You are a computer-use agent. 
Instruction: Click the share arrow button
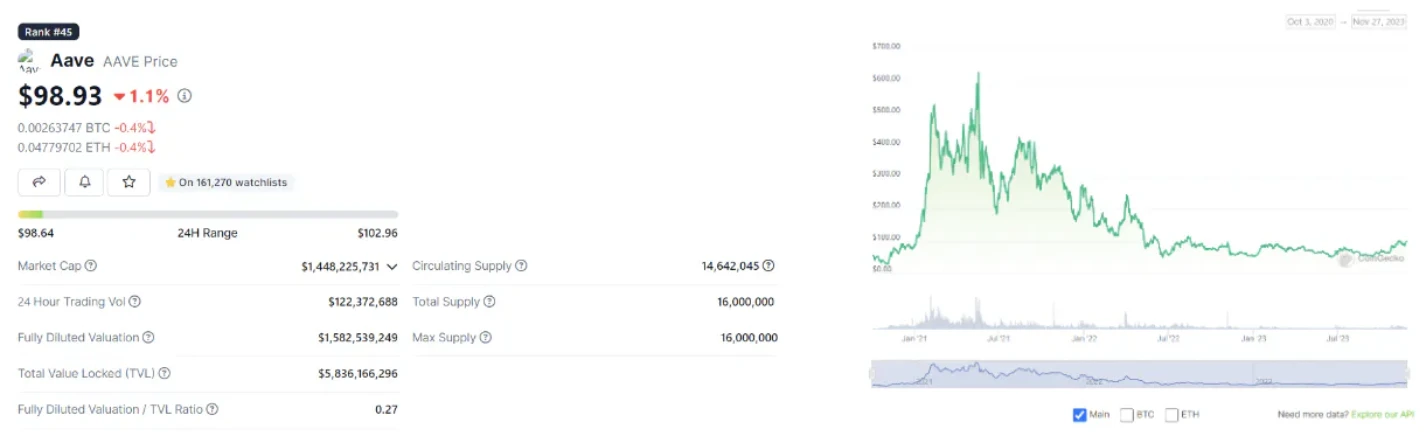click(x=40, y=182)
